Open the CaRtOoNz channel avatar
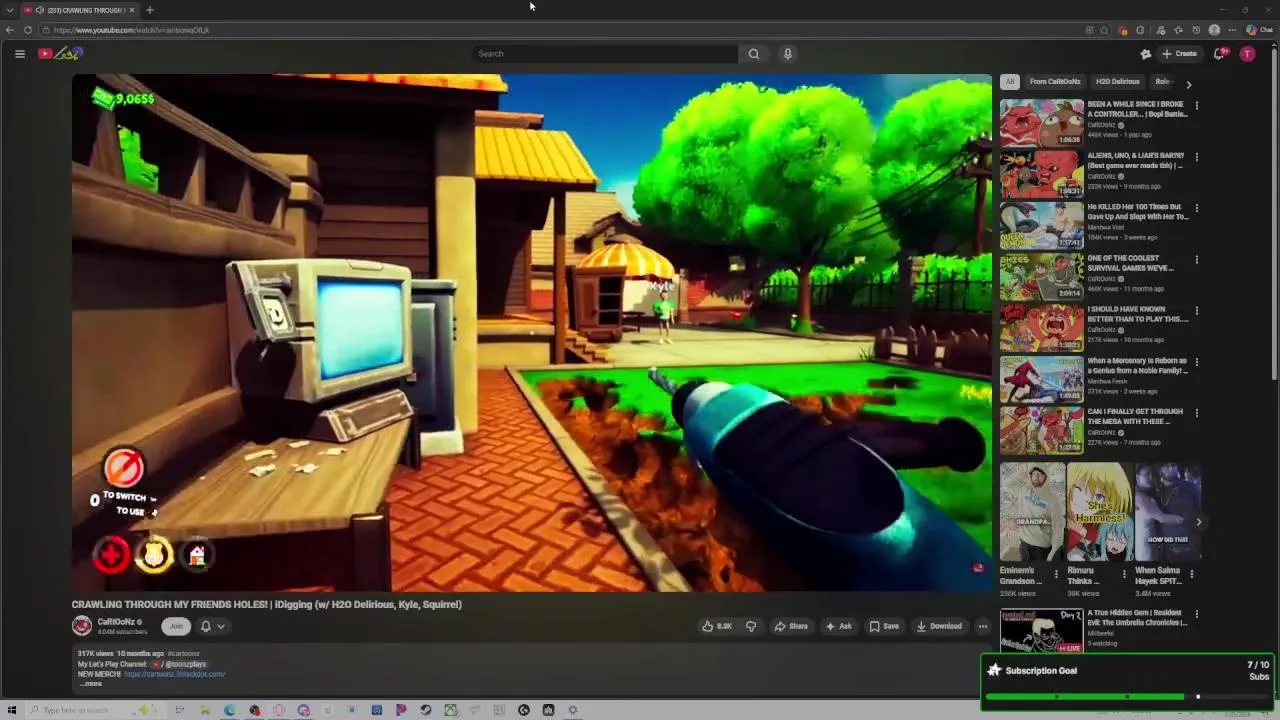1280x720 pixels. (x=82, y=626)
